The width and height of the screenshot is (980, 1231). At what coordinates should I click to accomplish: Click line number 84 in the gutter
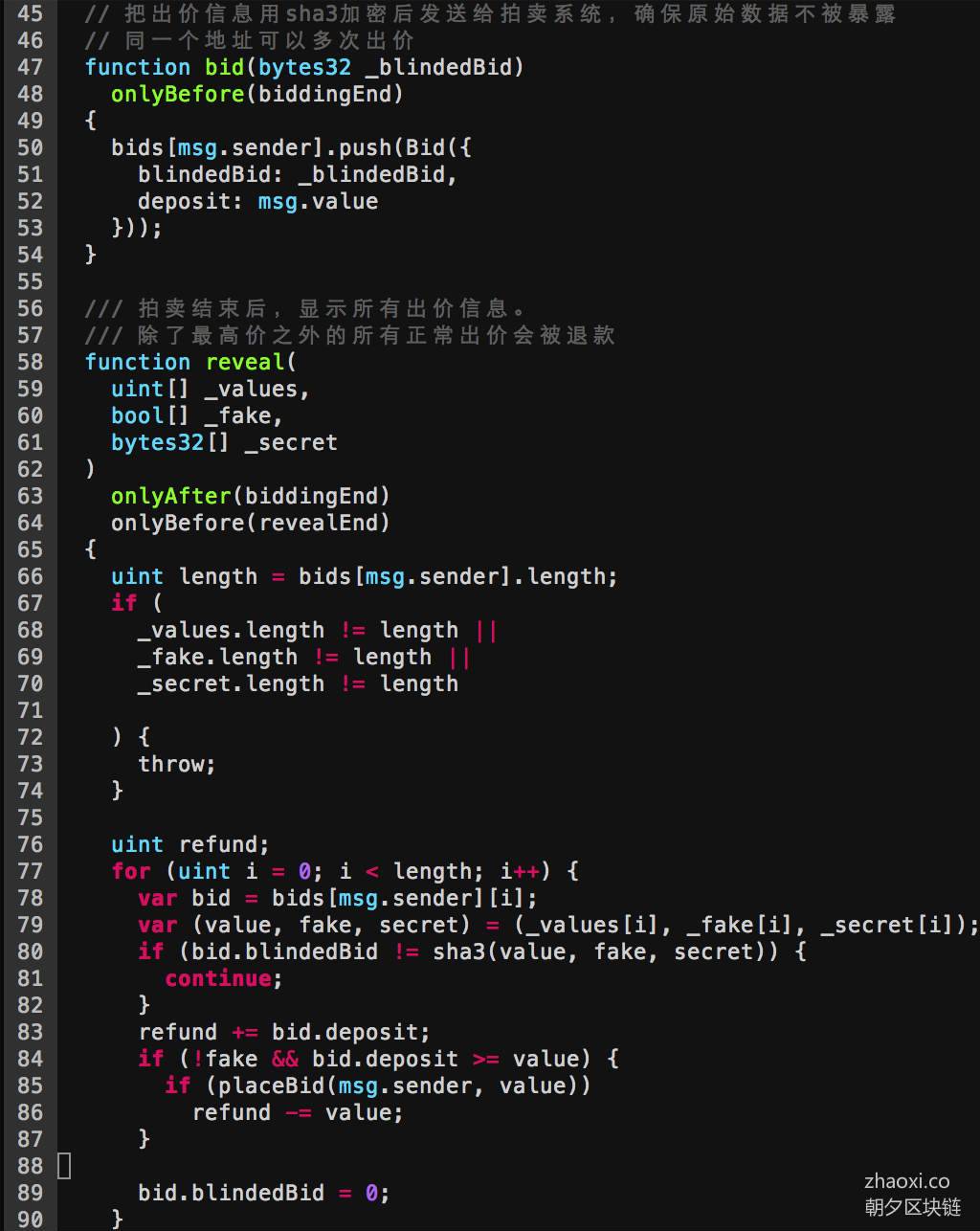point(31,1059)
